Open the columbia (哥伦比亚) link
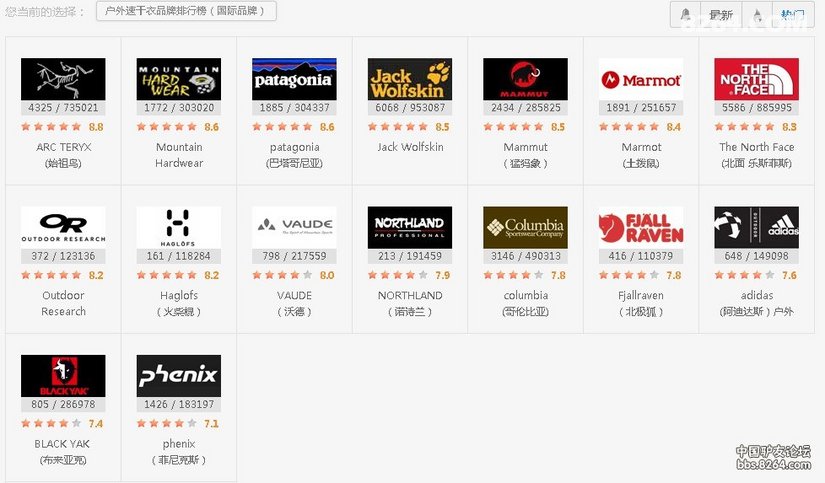The width and height of the screenshot is (825, 483). 525,303
